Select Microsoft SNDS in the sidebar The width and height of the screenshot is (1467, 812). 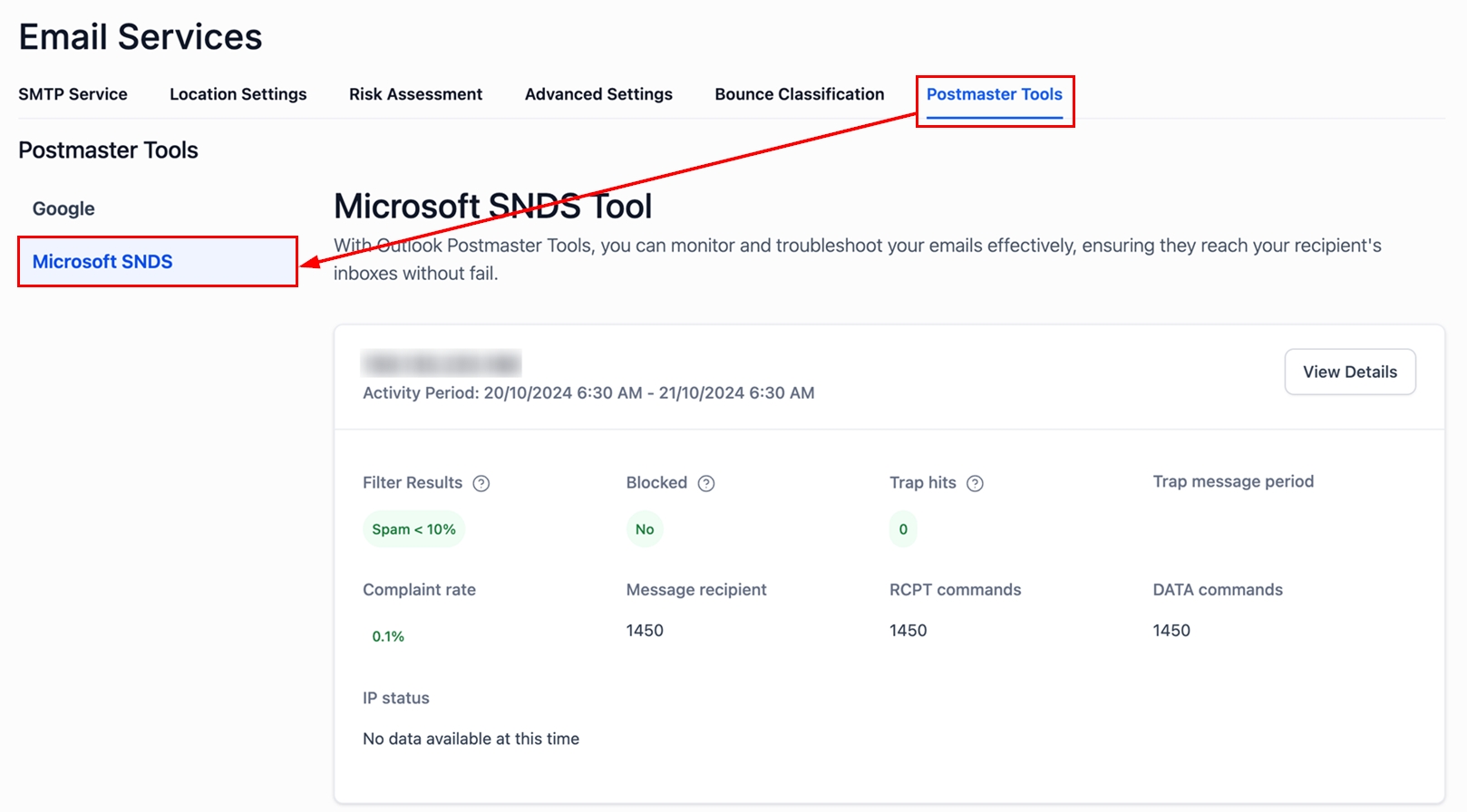point(102,262)
